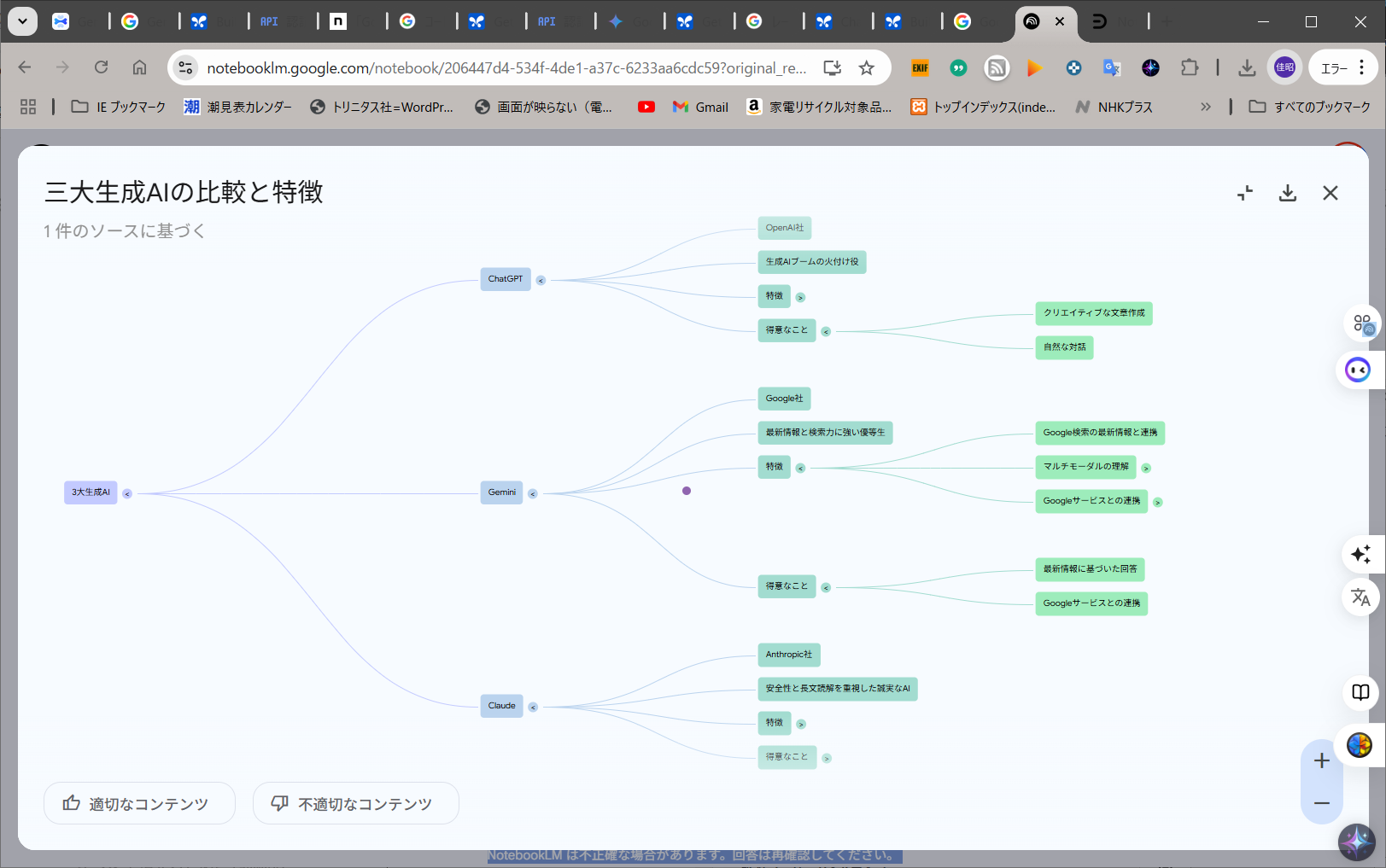Show more bookmarks chevron

pos(1206,107)
